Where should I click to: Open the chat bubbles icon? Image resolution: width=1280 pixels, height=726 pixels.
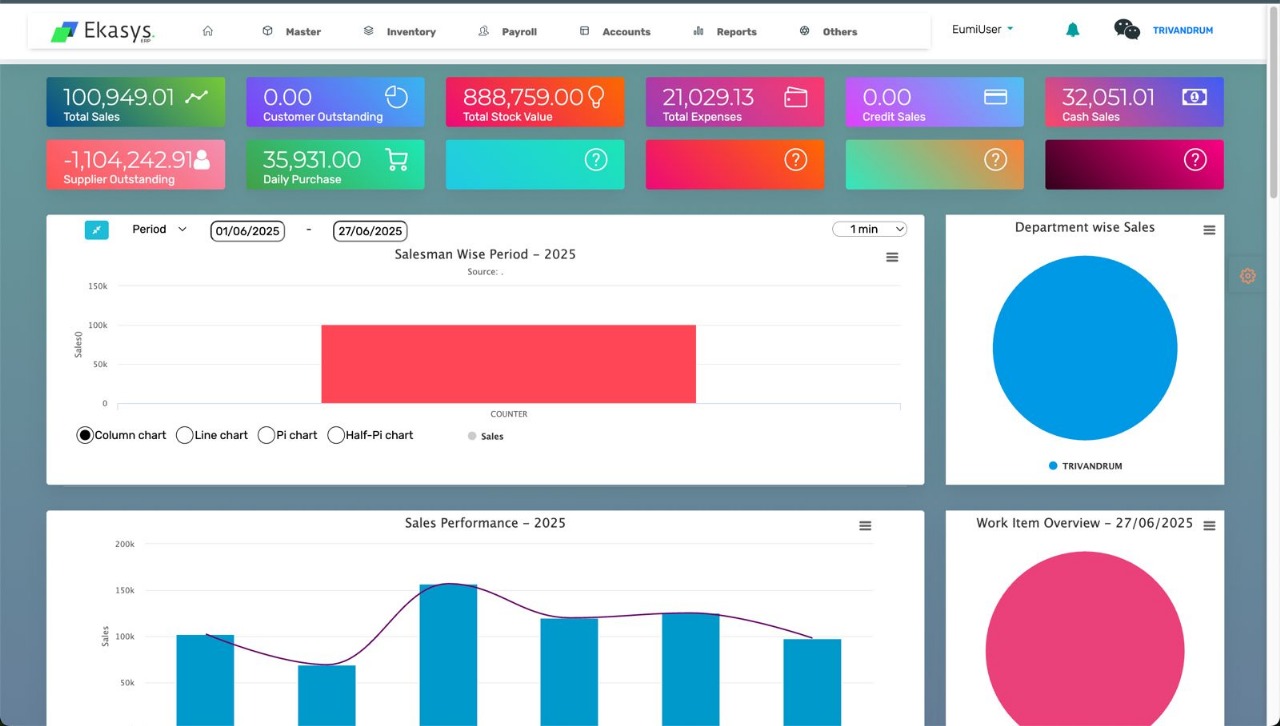1127,30
